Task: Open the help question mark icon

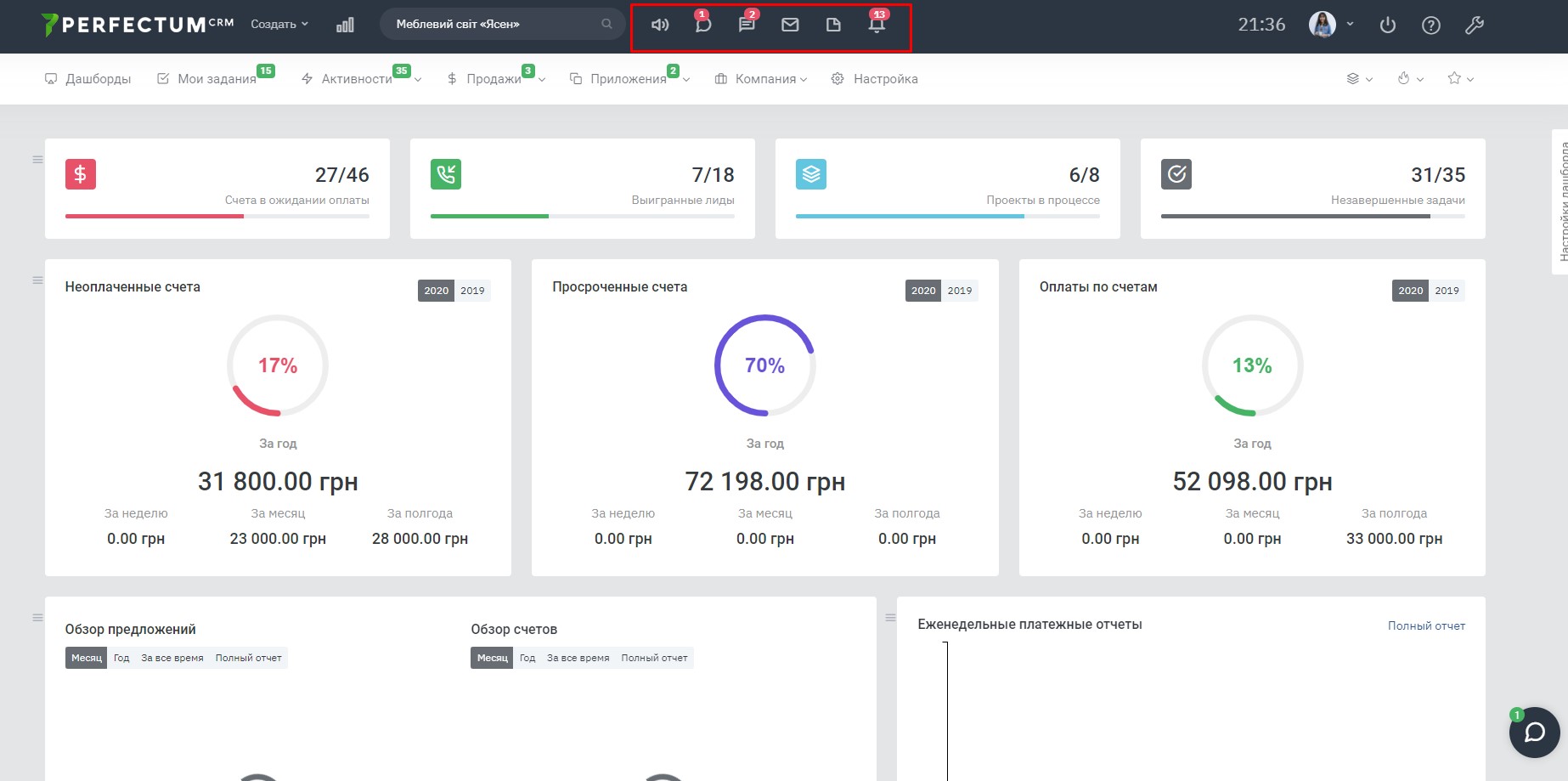Action: click(1430, 25)
